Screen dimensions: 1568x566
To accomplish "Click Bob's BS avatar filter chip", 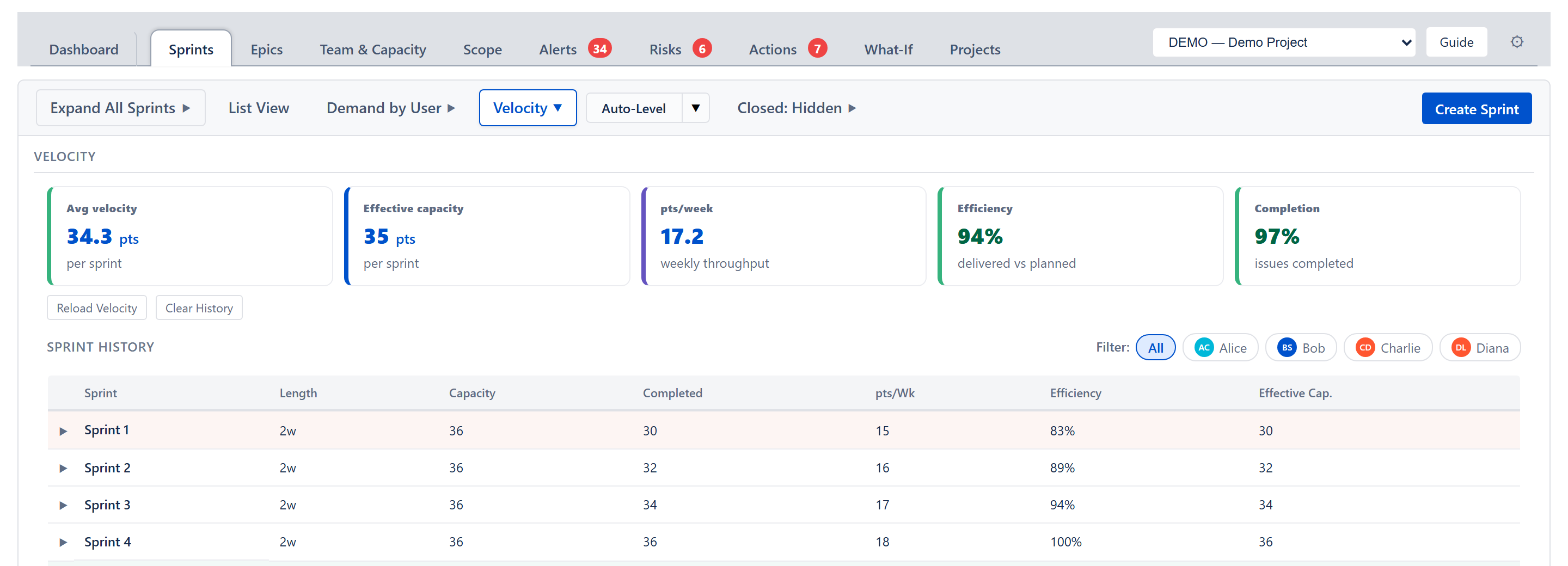I will [1301, 348].
